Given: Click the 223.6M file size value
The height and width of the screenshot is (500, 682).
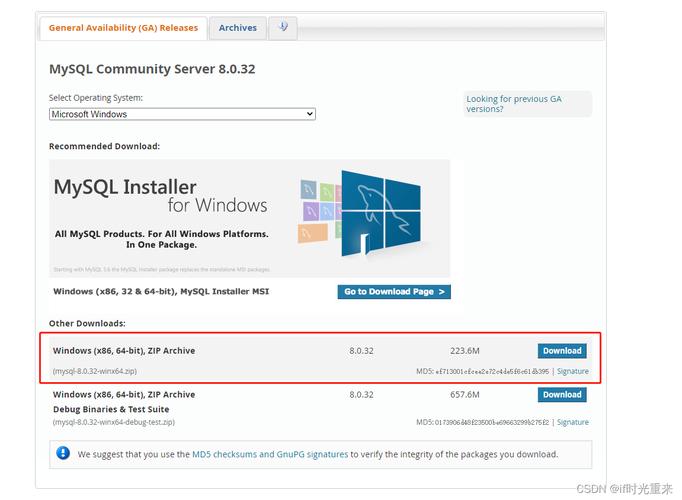Looking at the screenshot, I should pos(465,351).
